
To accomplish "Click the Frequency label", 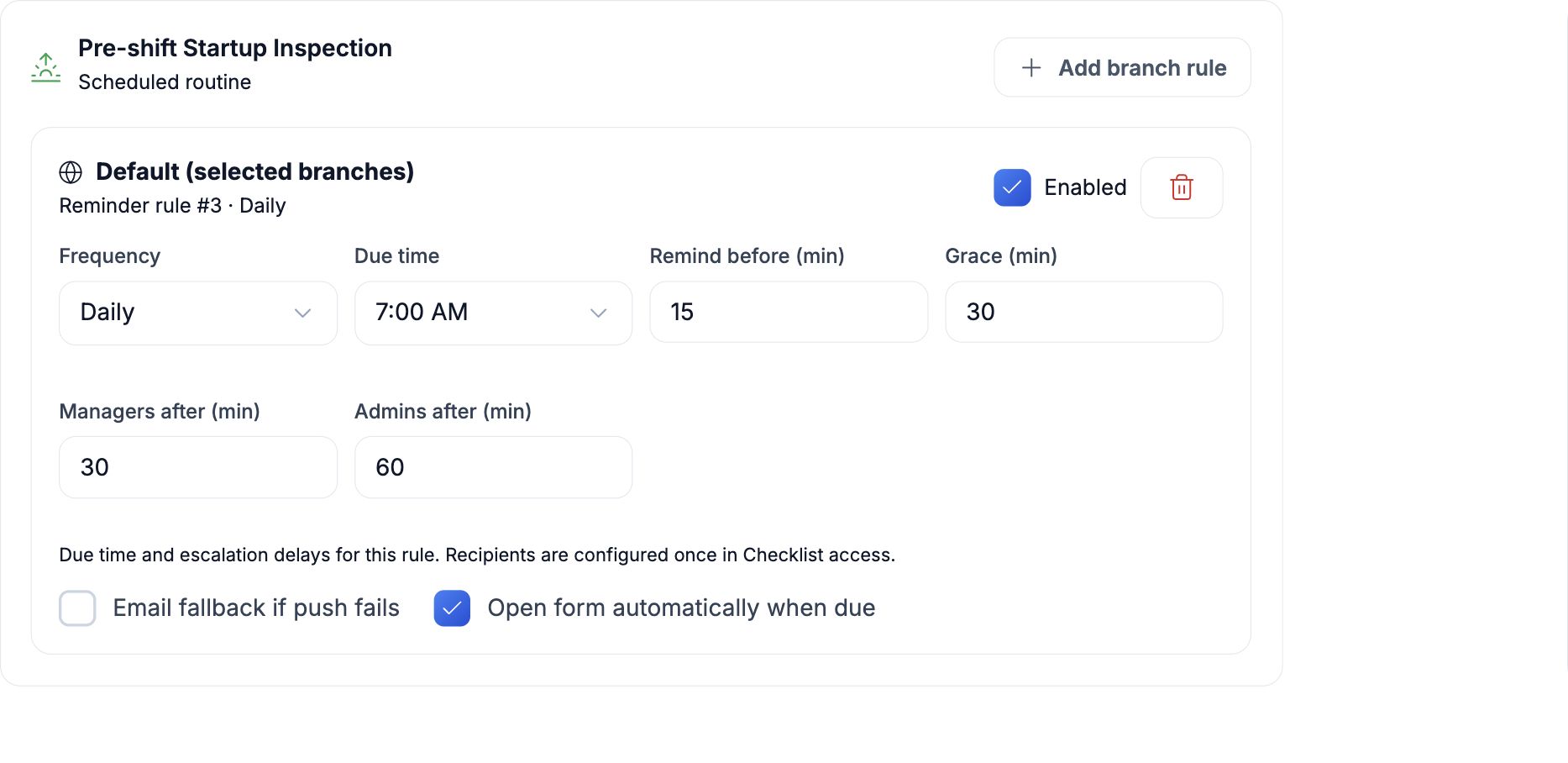I will pos(109,256).
